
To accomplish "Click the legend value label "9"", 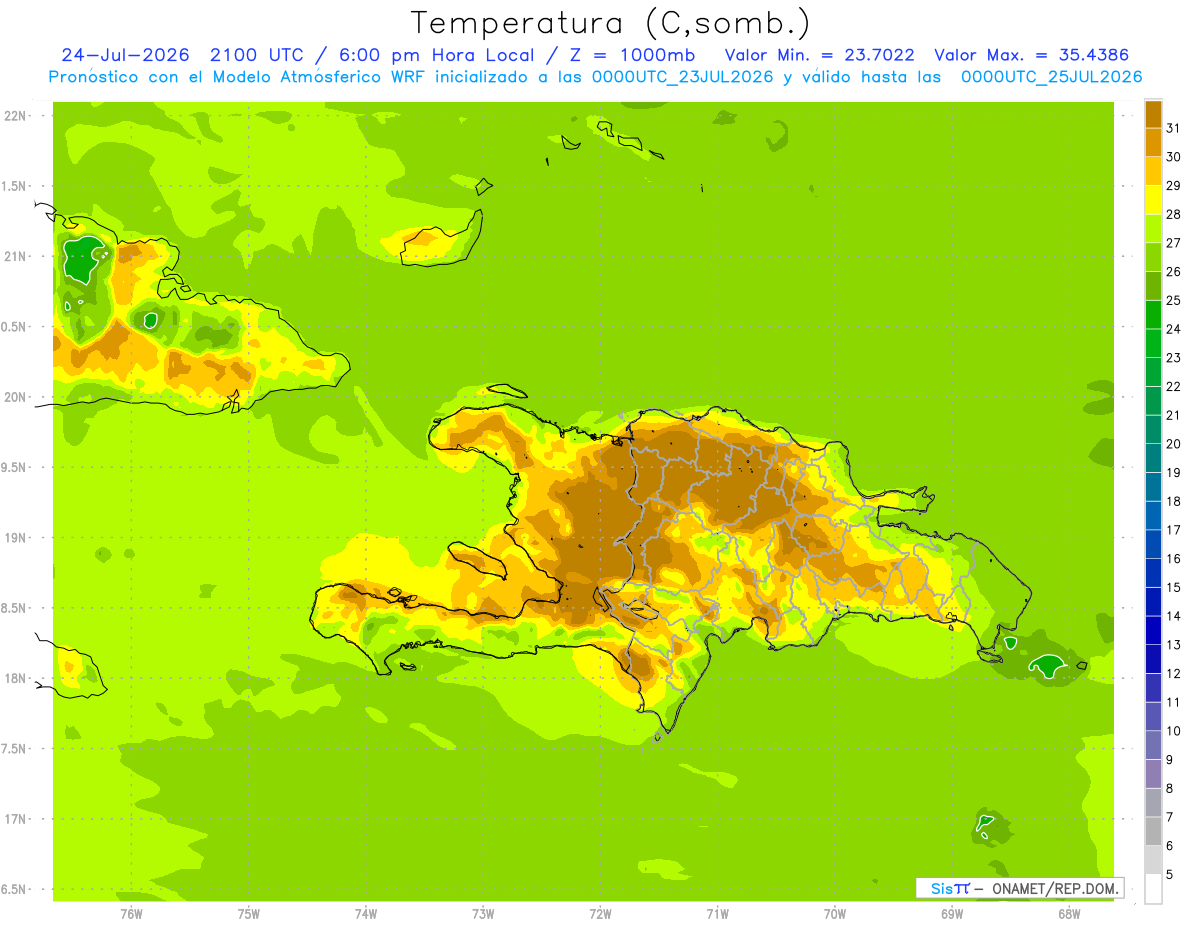I will 1170,760.
